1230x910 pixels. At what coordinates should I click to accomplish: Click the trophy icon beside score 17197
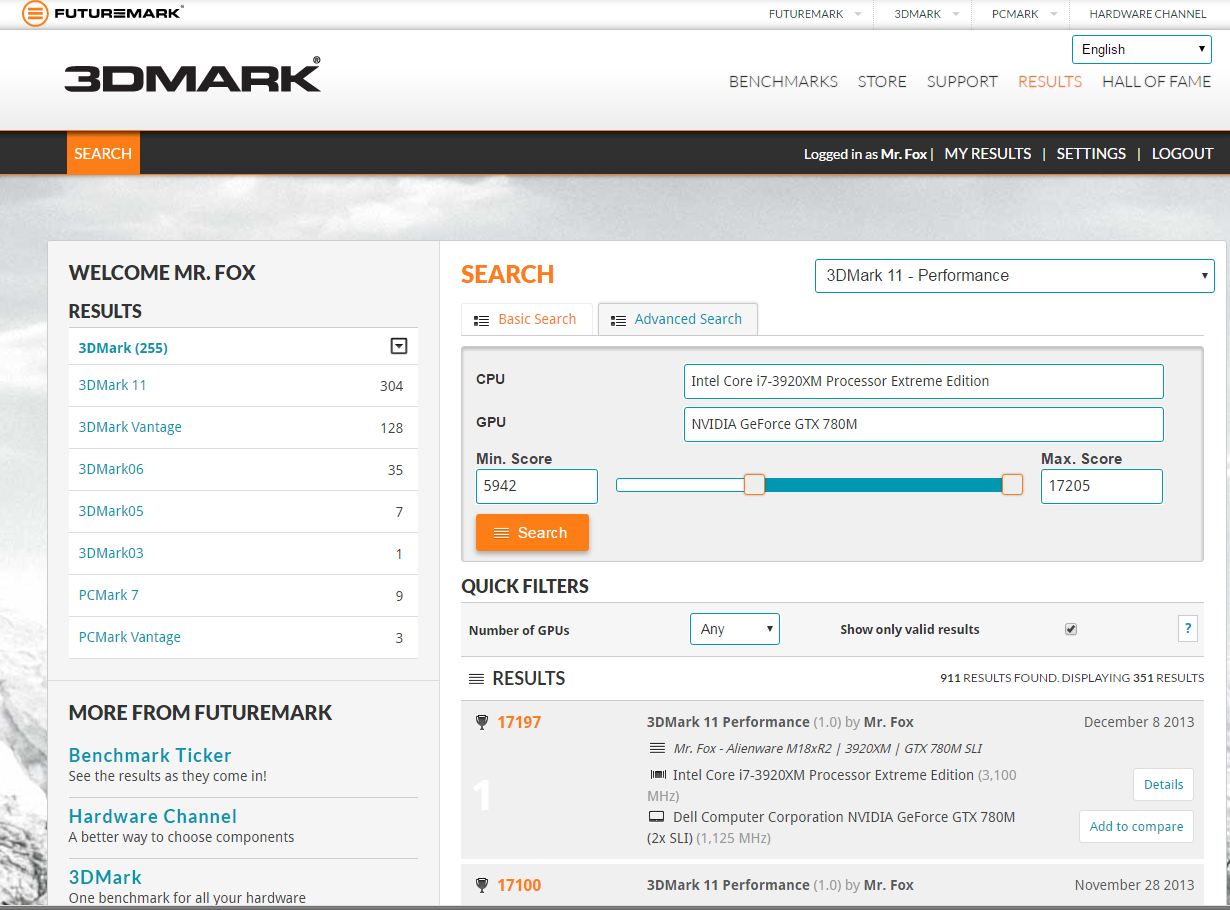pos(482,722)
